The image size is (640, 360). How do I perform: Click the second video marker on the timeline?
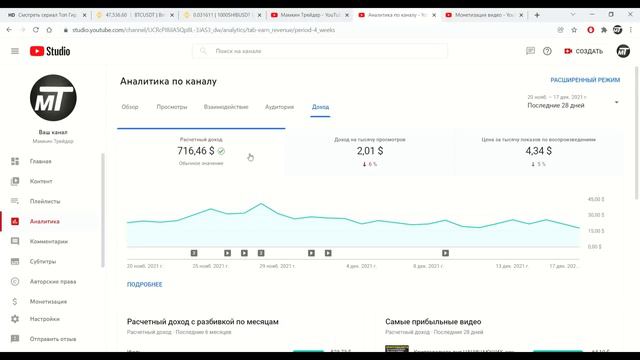coord(227,253)
